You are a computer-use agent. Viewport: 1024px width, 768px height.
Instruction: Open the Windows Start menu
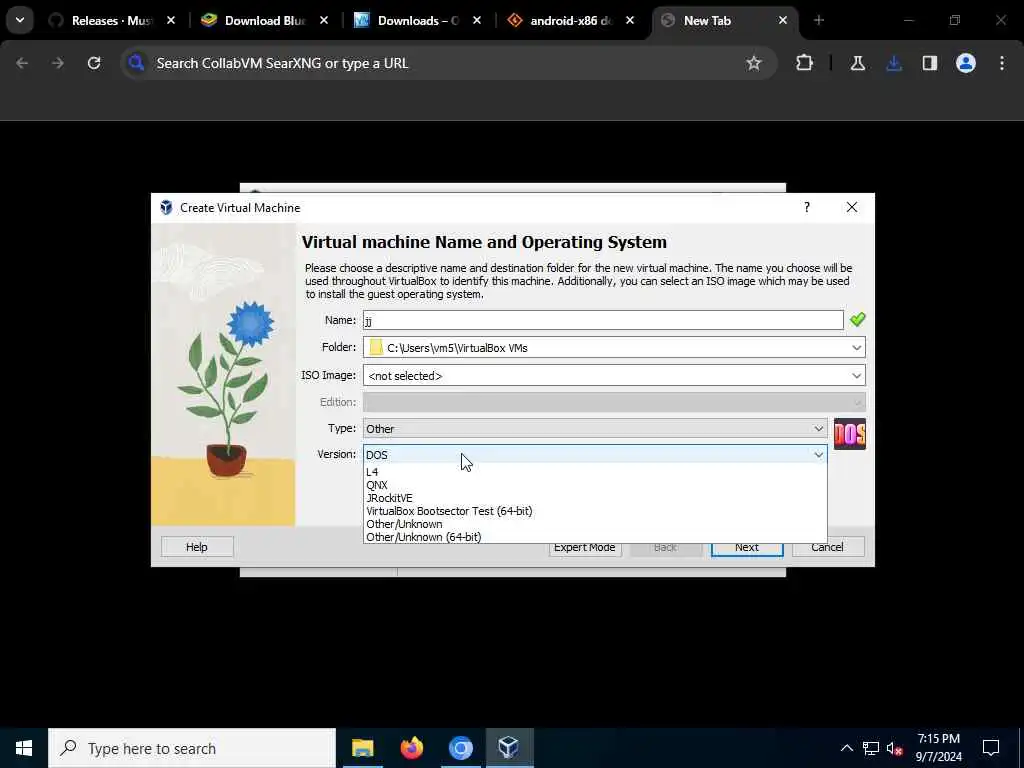tap(24, 748)
